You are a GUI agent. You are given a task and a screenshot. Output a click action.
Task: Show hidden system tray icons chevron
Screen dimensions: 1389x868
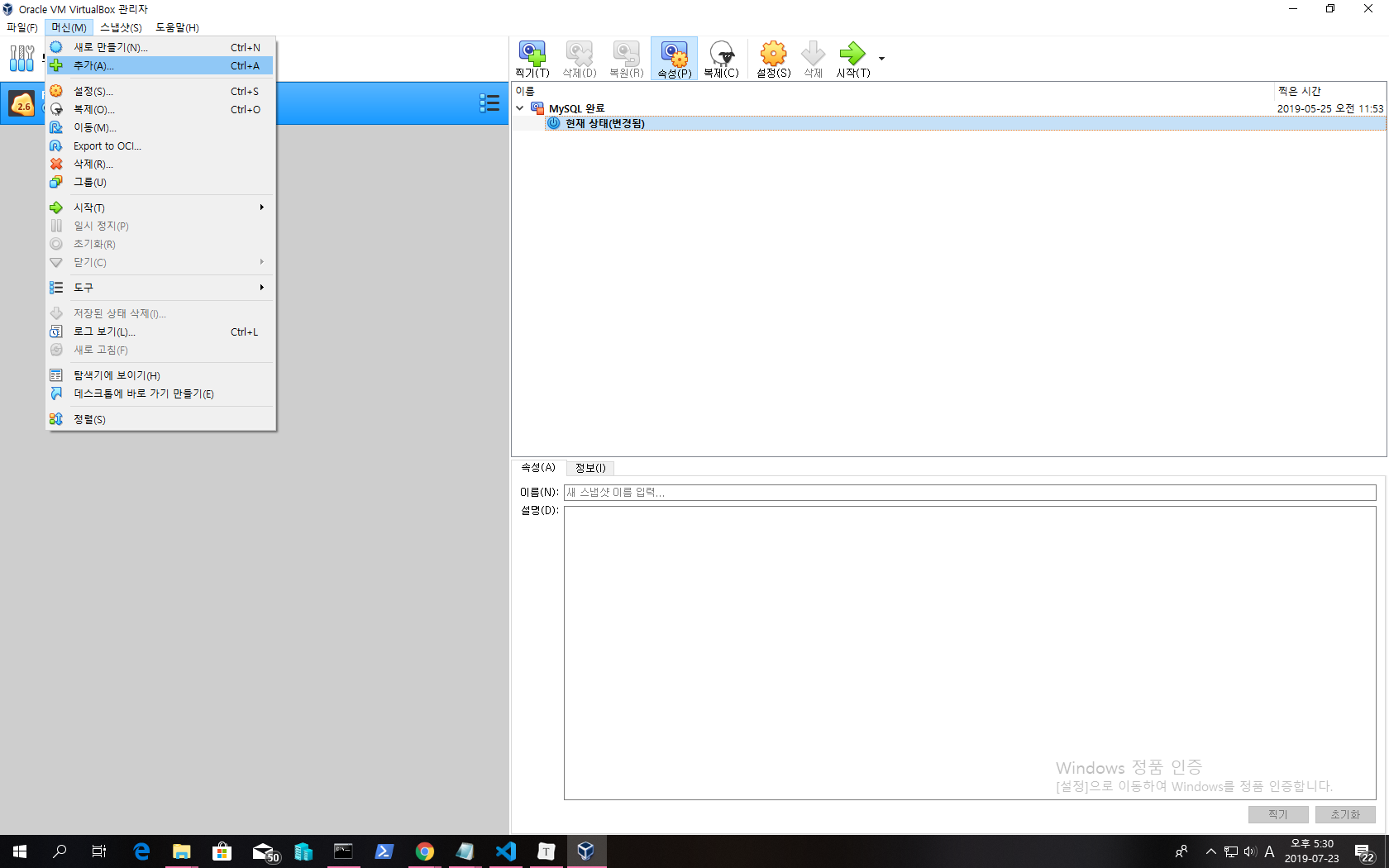point(1210,851)
